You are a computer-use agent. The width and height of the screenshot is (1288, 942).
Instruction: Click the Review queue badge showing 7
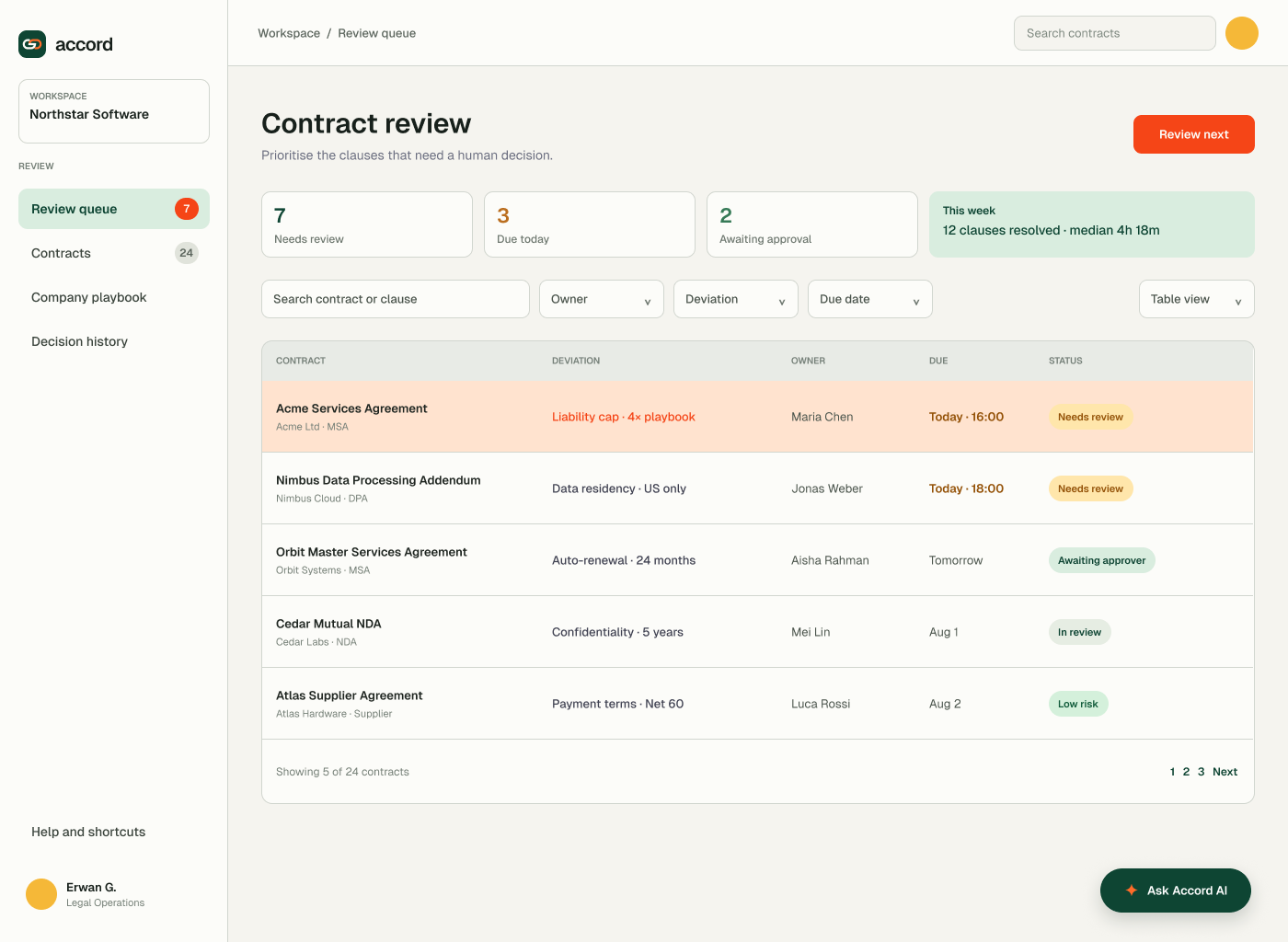(187, 209)
